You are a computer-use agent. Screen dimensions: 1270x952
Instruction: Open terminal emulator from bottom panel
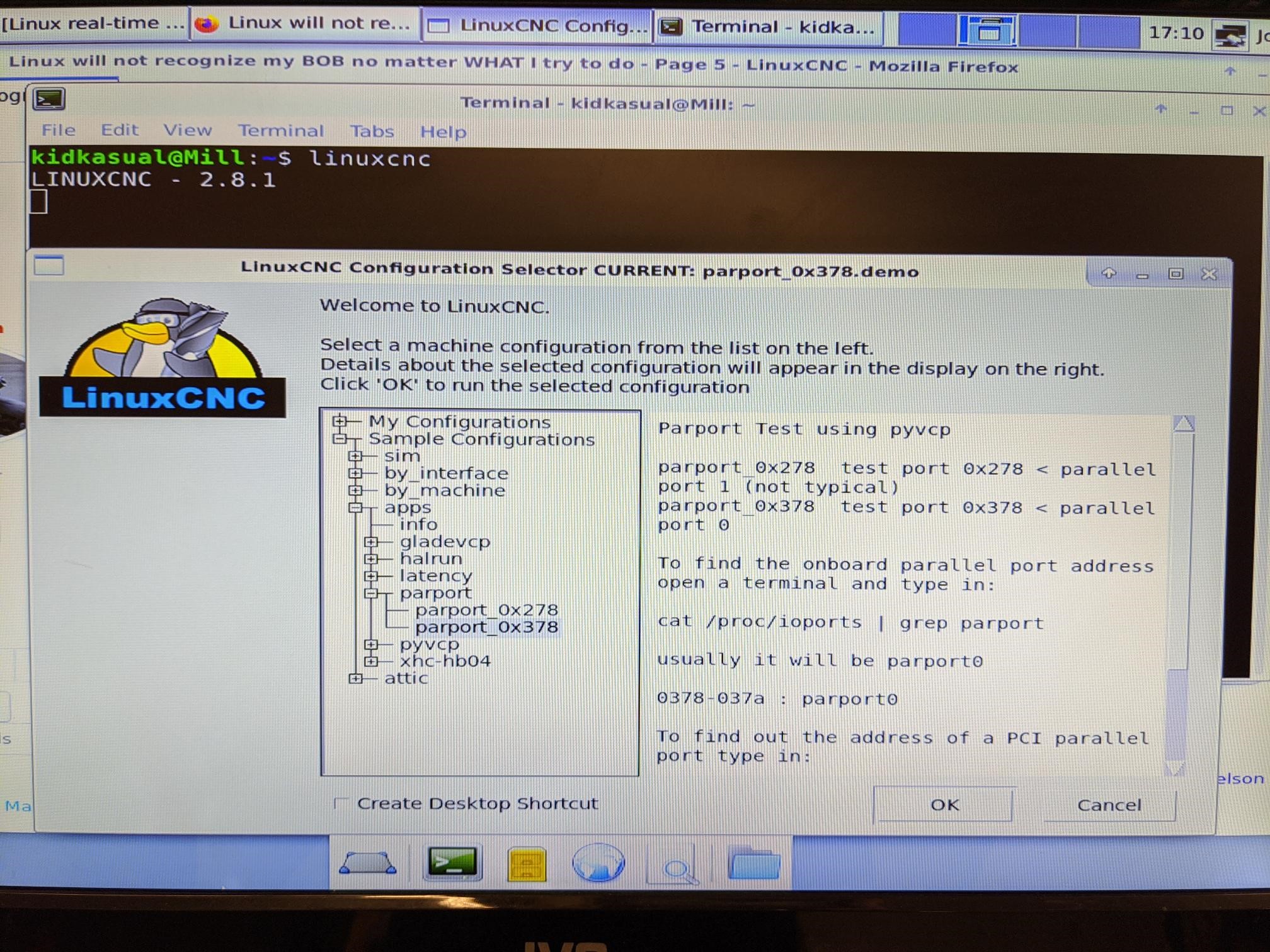[452, 863]
